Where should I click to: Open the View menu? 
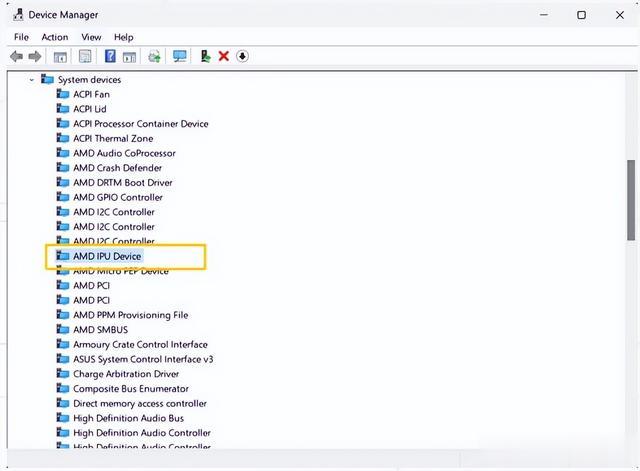tap(91, 37)
